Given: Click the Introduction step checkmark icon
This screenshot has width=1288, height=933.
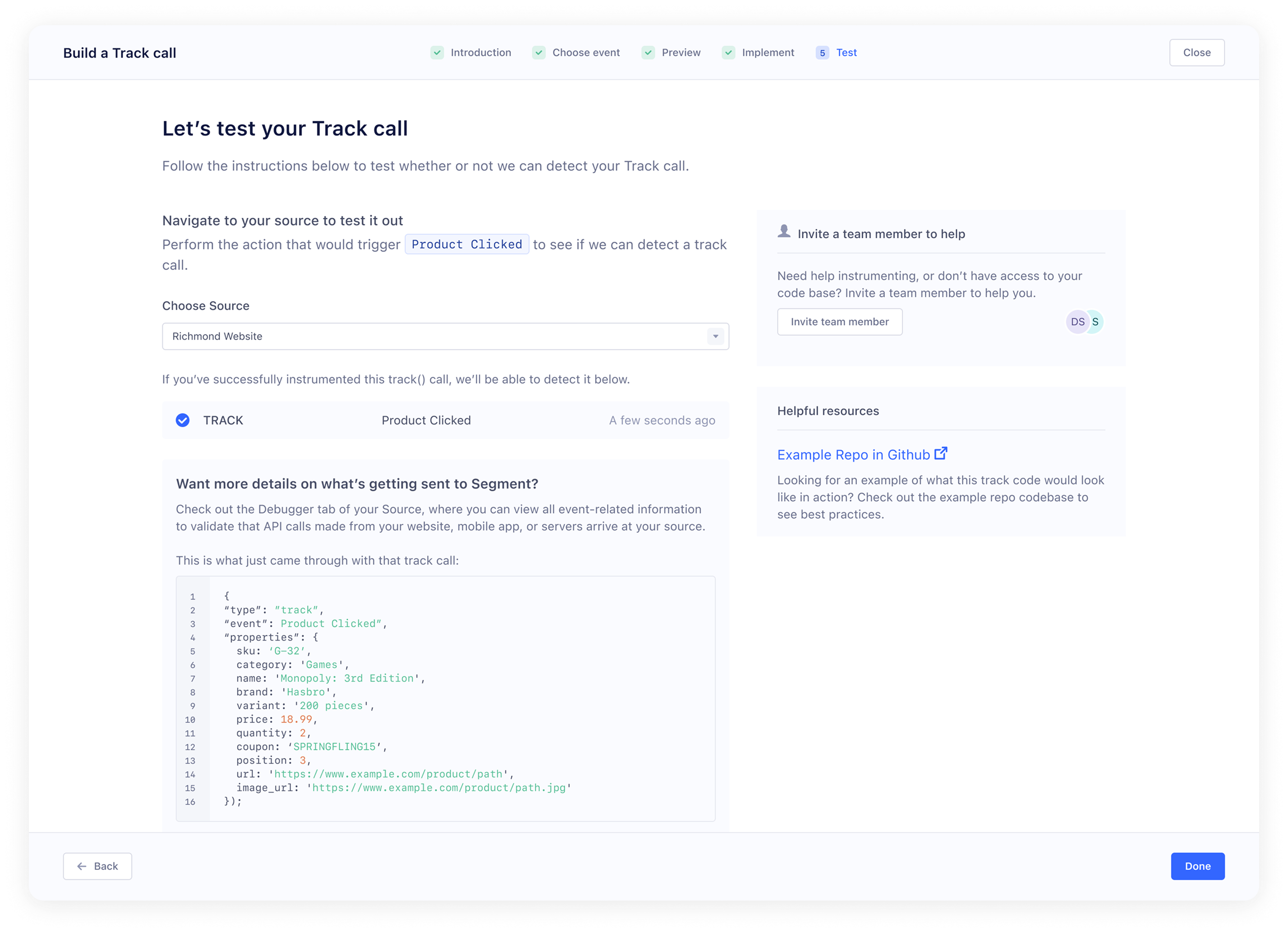Looking at the screenshot, I should (437, 53).
